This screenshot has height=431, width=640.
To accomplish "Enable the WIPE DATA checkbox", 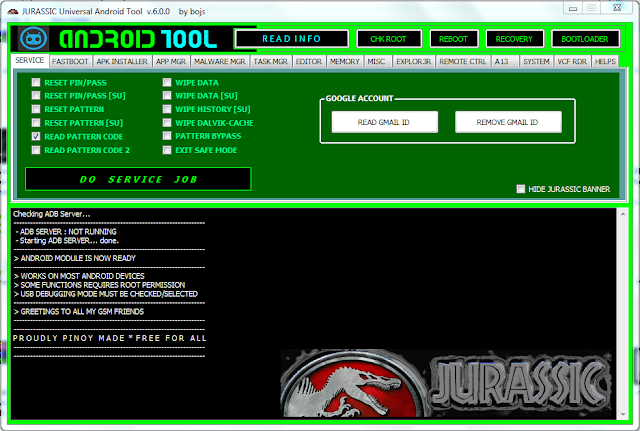I will (167, 82).
